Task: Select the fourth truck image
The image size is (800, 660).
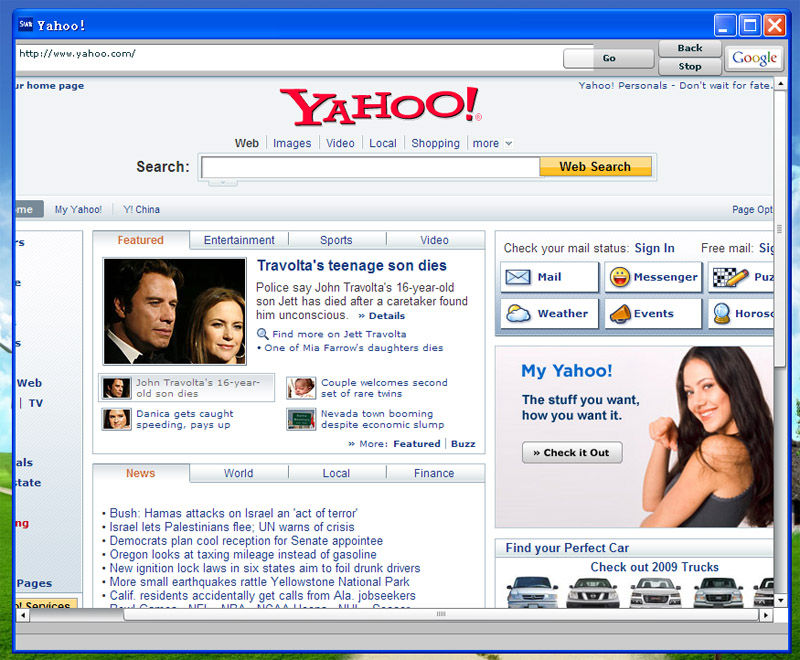Action: pyautogui.click(x=718, y=592)
